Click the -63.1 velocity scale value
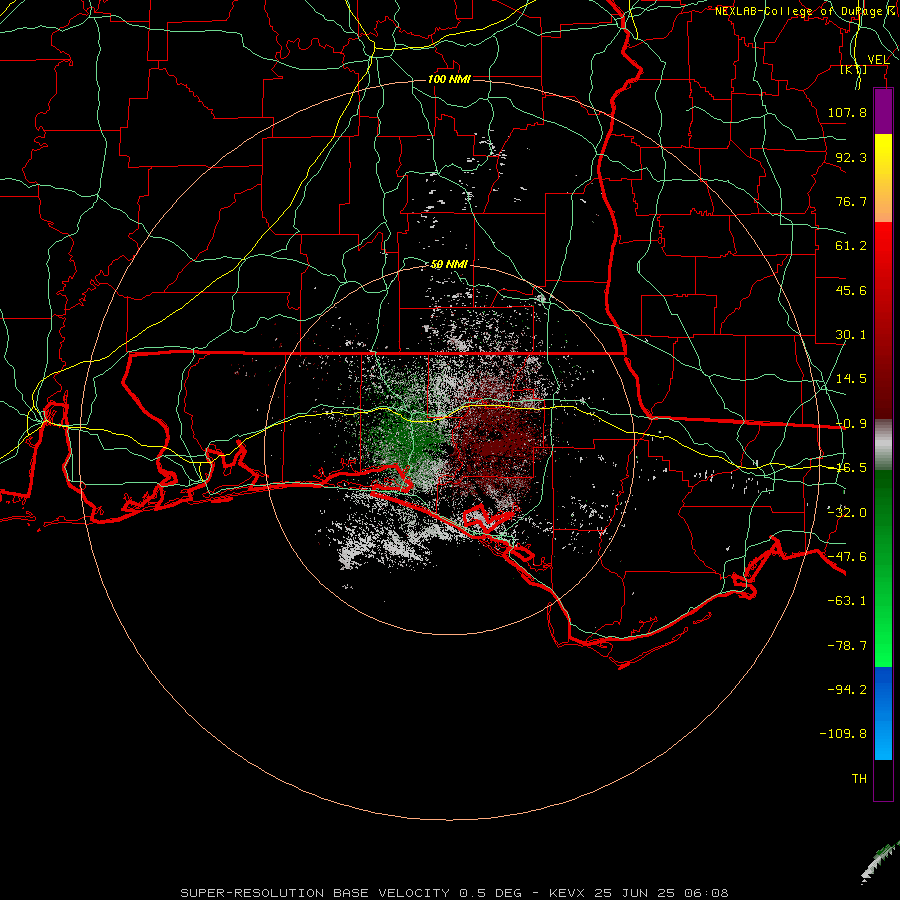Screen dimensions: 900x900 click(x=847, y=601)
